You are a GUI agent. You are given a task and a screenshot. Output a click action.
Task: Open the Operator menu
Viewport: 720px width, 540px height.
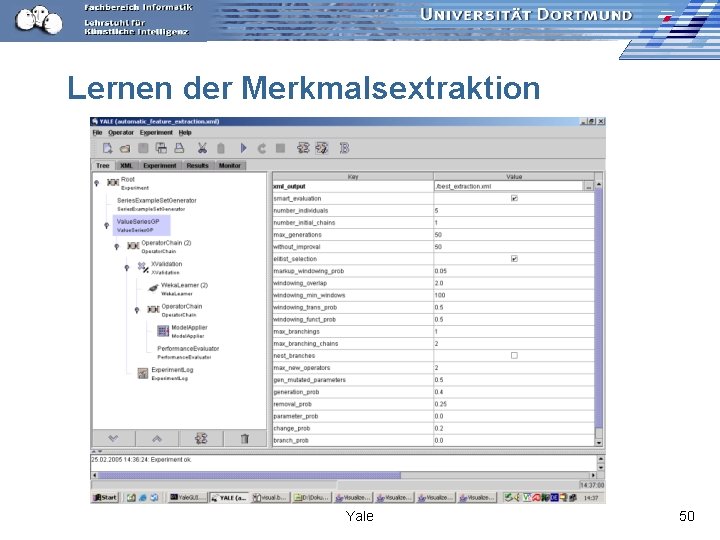pyautogui.click(x=121, y=133)
